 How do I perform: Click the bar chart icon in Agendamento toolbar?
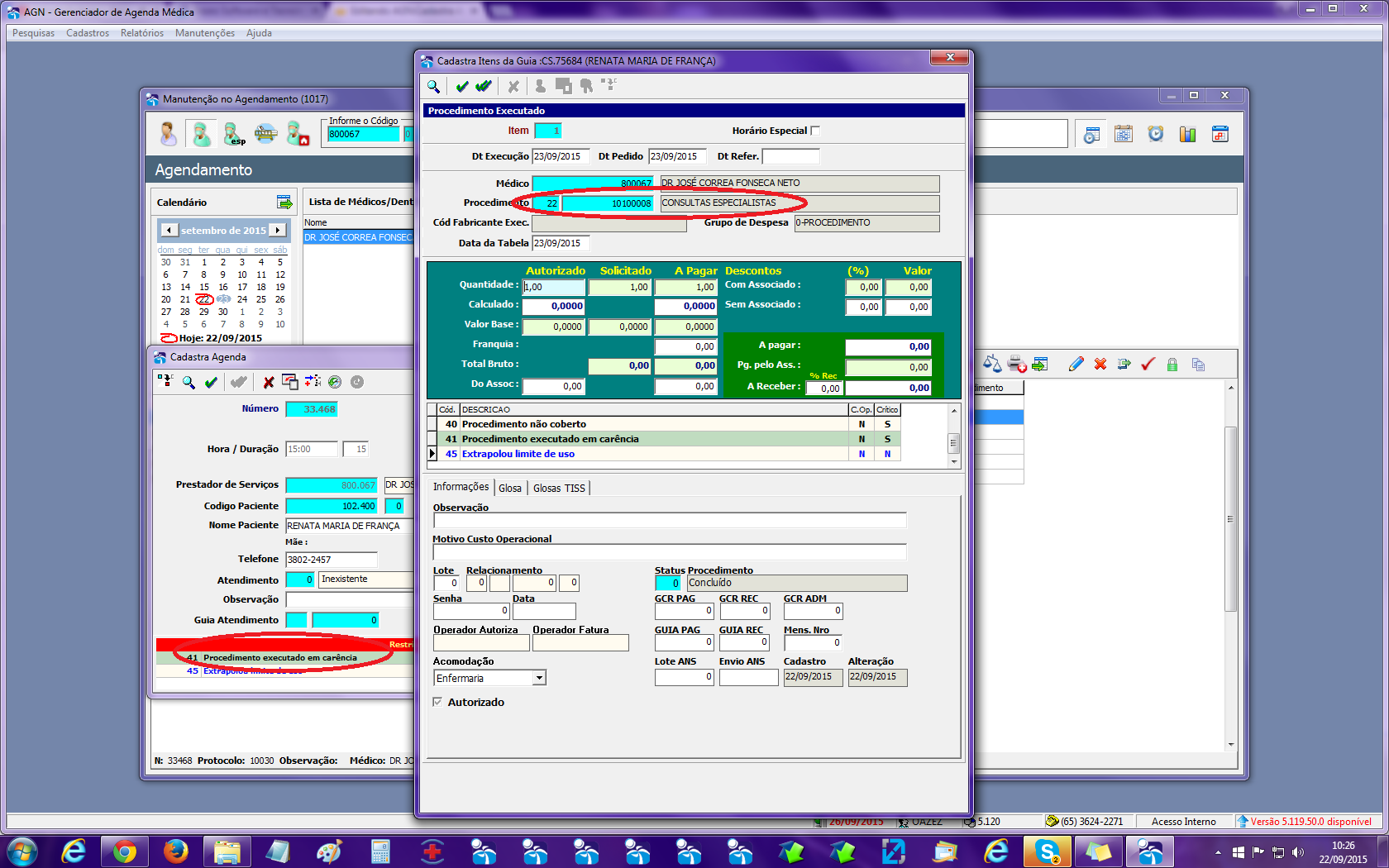coord(1187,135)
